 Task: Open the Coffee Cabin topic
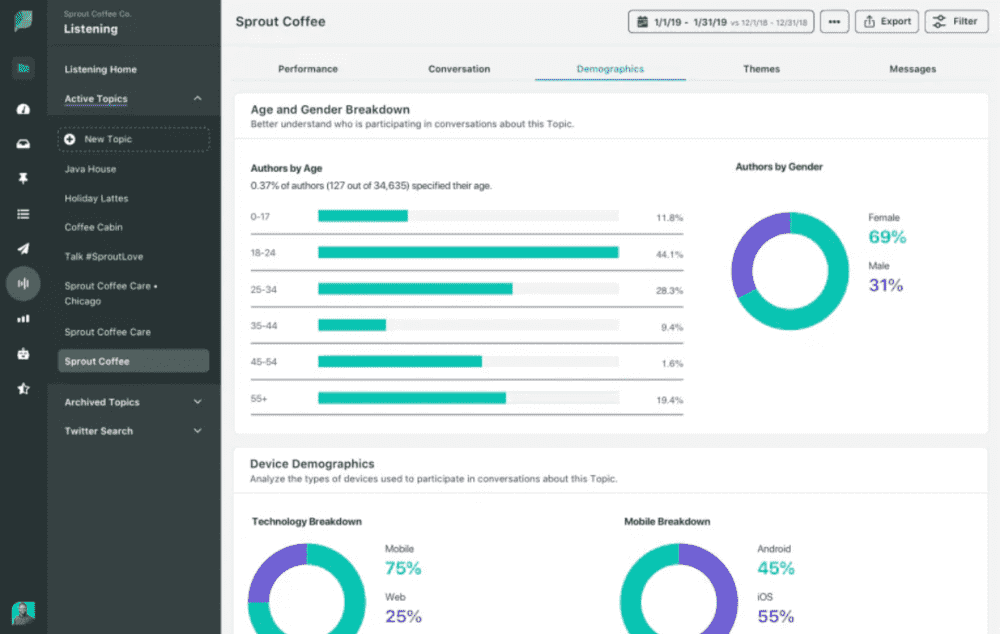pos(93,227)
